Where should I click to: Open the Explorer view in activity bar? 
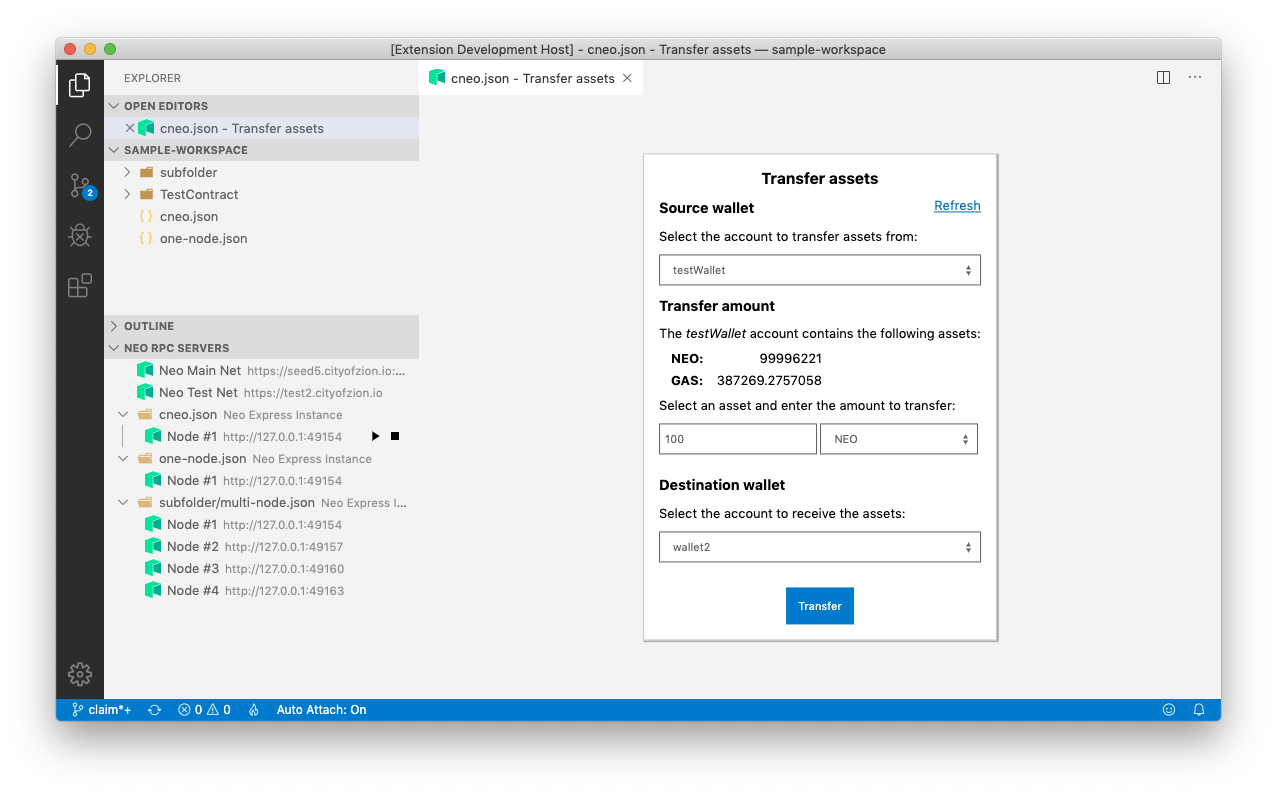(80, 86)
